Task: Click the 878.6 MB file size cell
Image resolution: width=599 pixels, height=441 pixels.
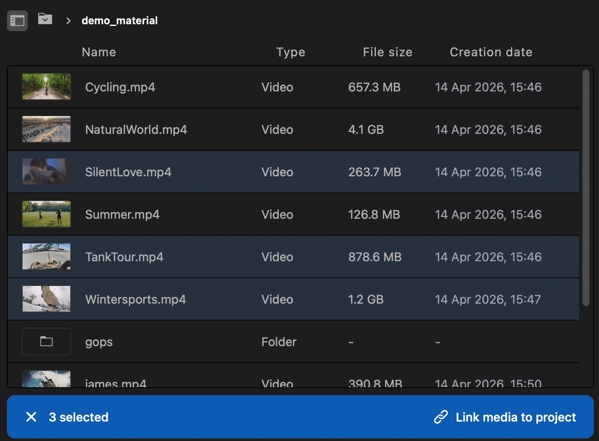Action: point(375,257)
